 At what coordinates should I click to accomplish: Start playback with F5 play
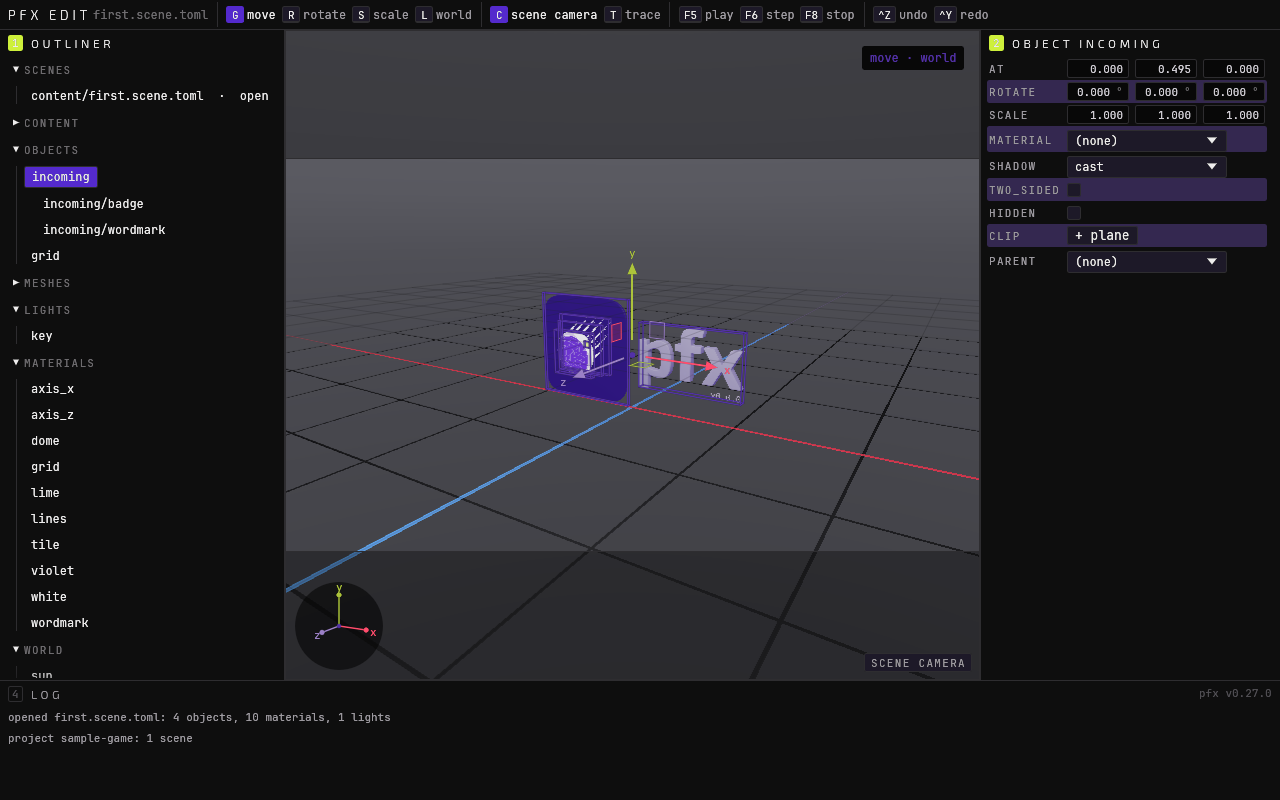point(706,15)
